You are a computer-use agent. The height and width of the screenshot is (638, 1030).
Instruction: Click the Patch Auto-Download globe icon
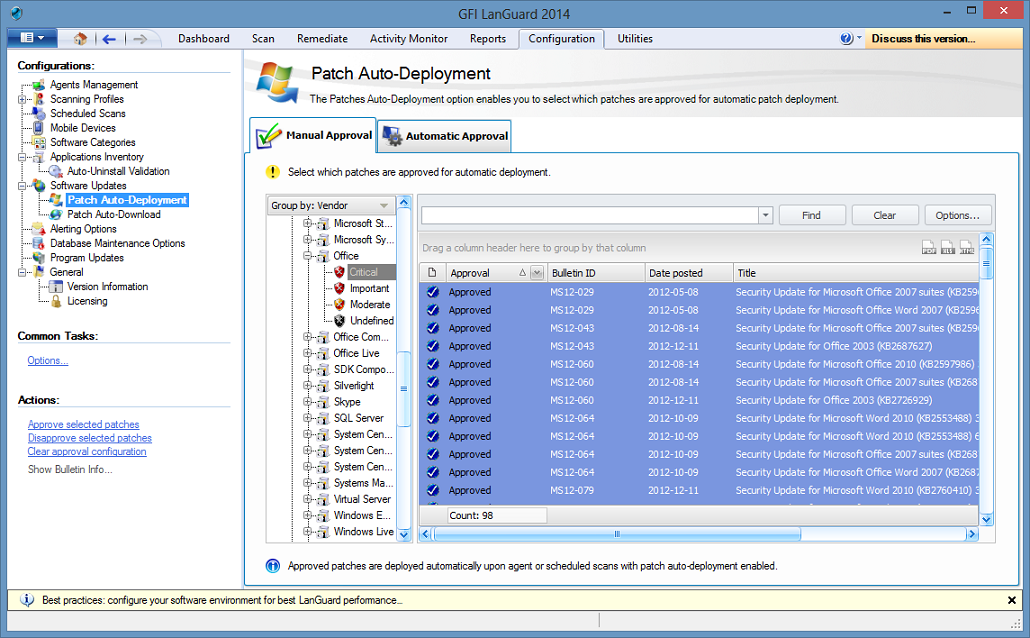tap(56, 215)
